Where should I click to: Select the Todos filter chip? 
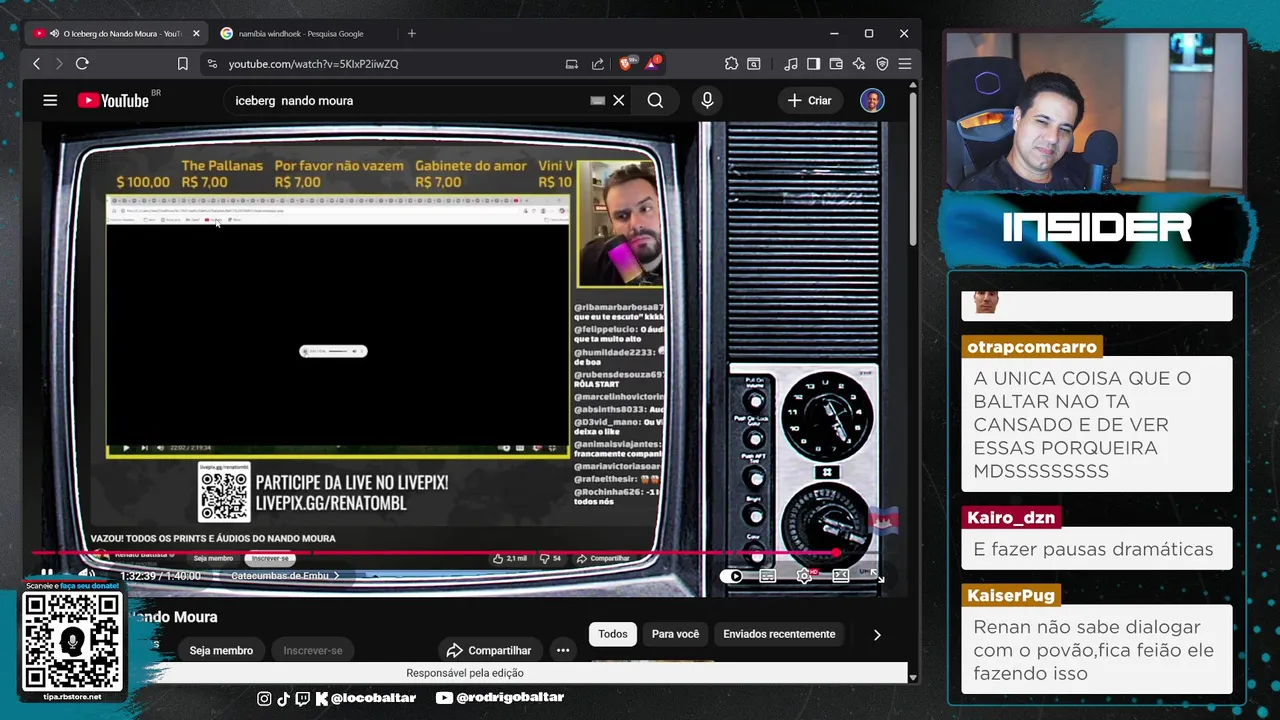613,634
